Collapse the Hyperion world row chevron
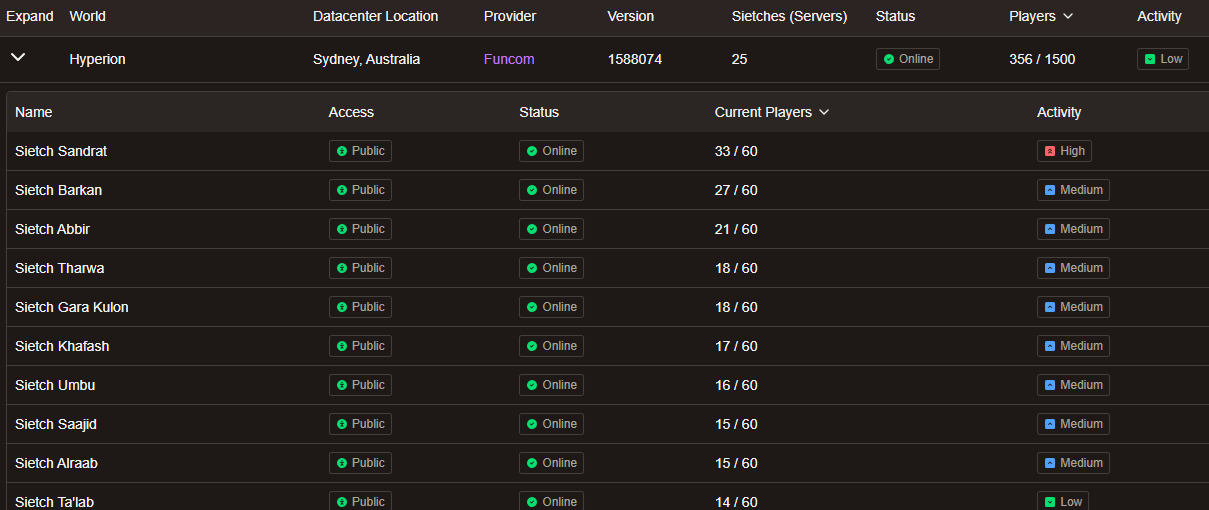Image resolution: width=1209 pixels, height=510 pixels. click(18, 58)
